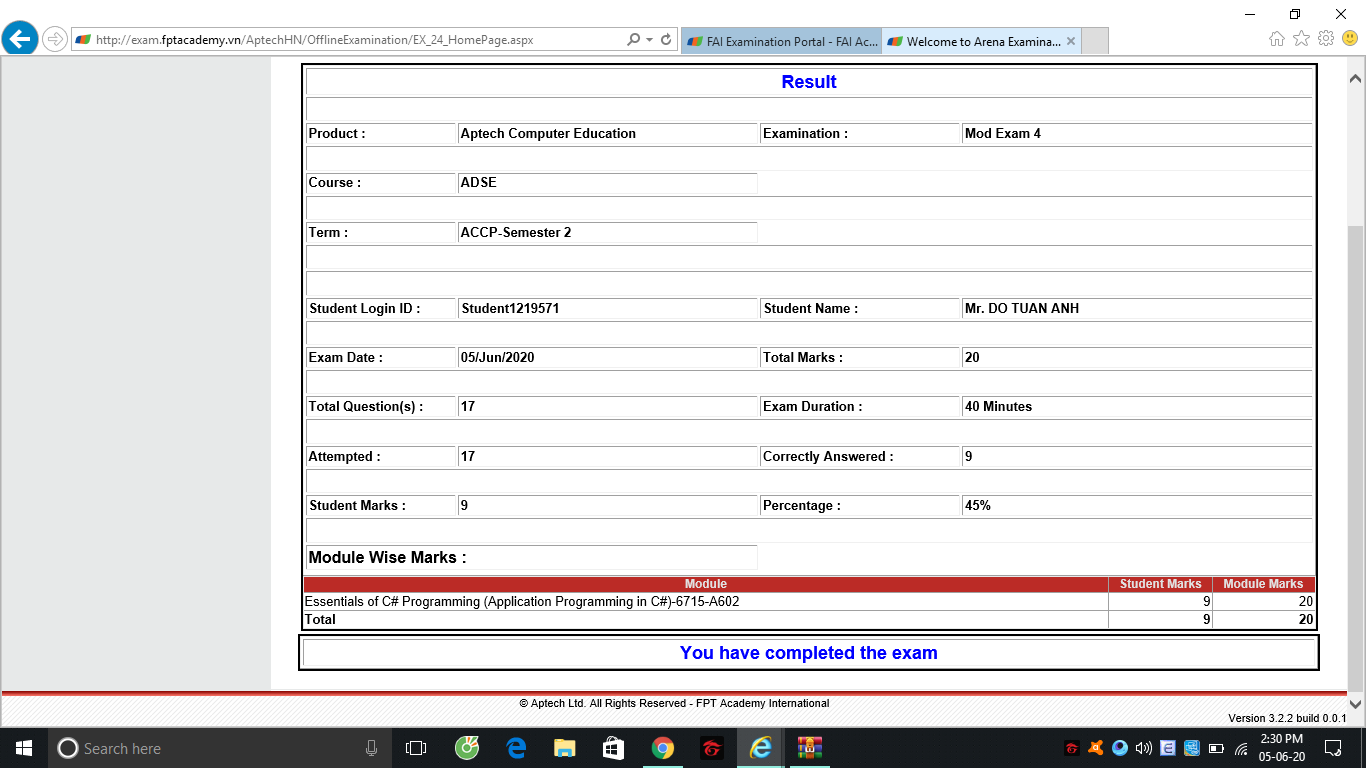
Task: Click student name Mr. DO TUAN ANH
Action: click(1022, 308)
